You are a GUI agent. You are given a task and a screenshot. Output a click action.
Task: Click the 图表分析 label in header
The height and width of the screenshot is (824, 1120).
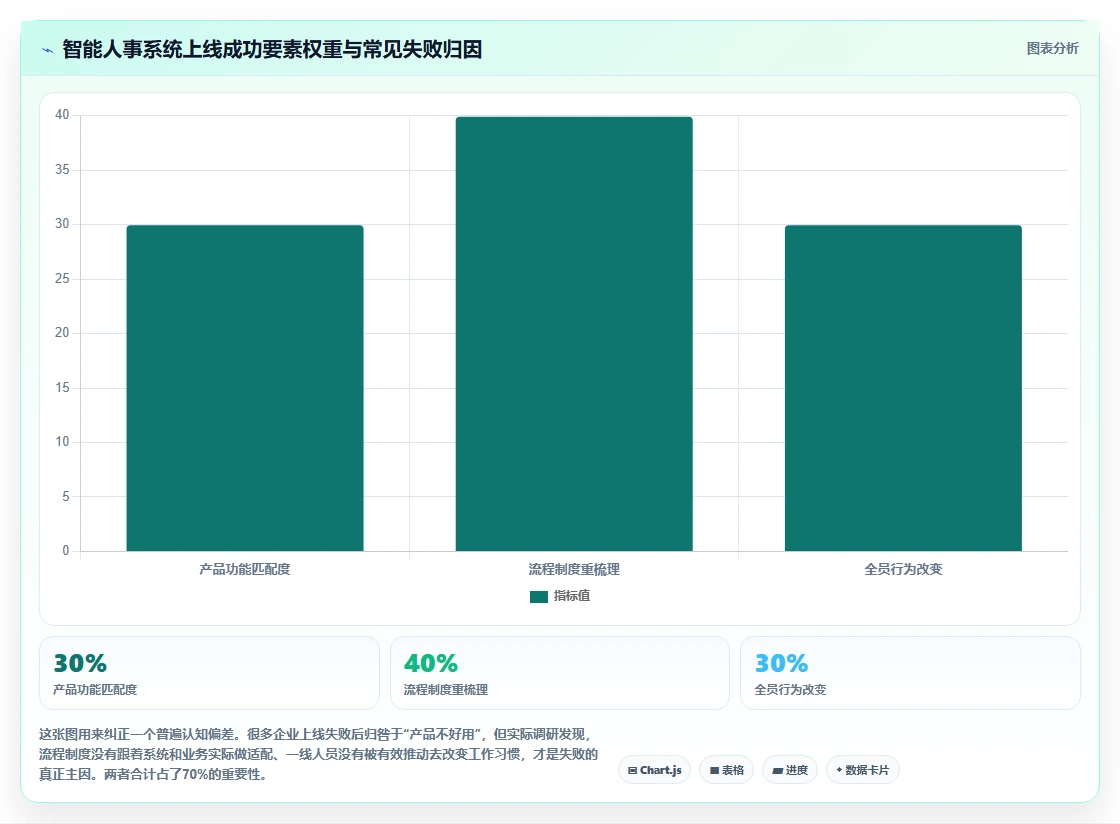1052,49
